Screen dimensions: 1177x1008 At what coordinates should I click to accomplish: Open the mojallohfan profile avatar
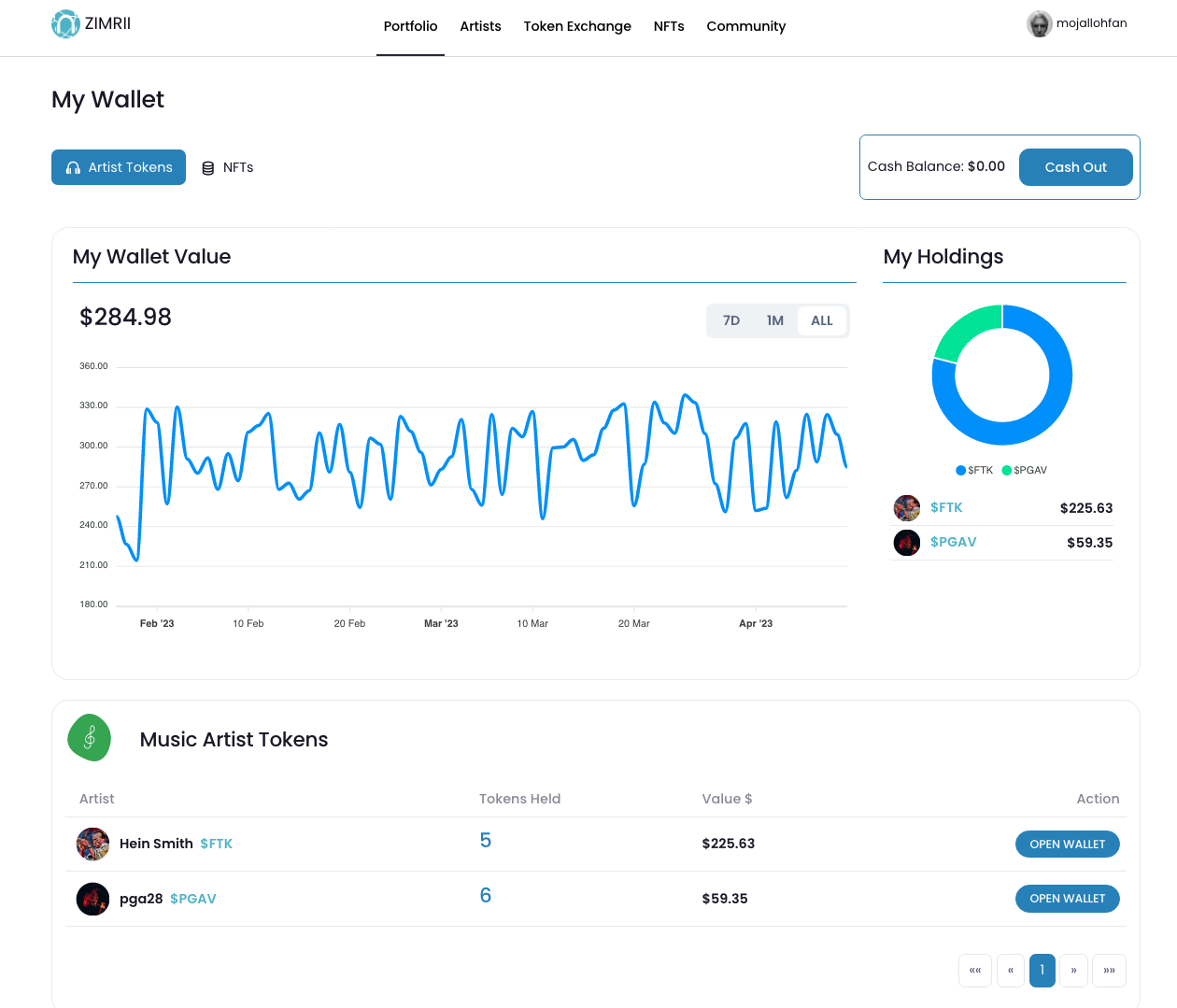click(1039, 24)
